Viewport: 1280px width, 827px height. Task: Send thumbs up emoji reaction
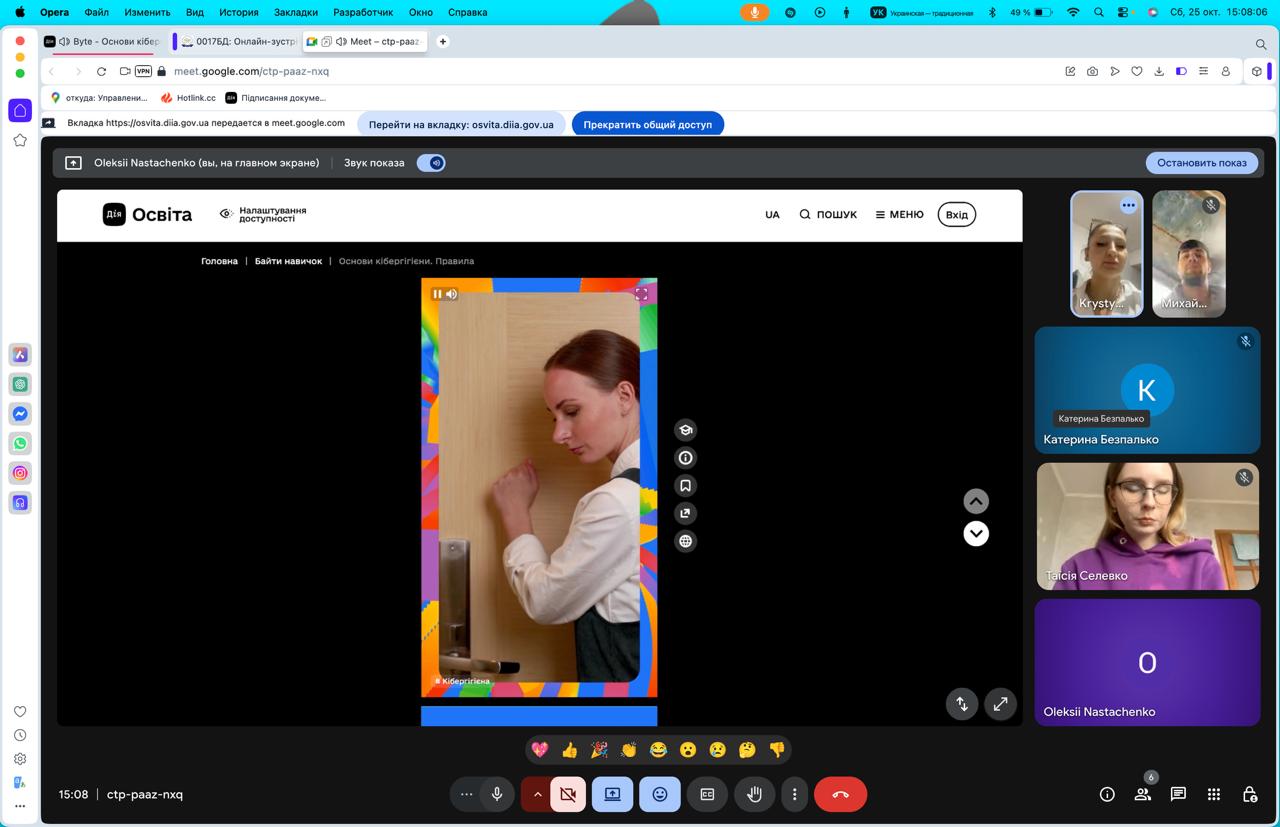tap(569, 749)
